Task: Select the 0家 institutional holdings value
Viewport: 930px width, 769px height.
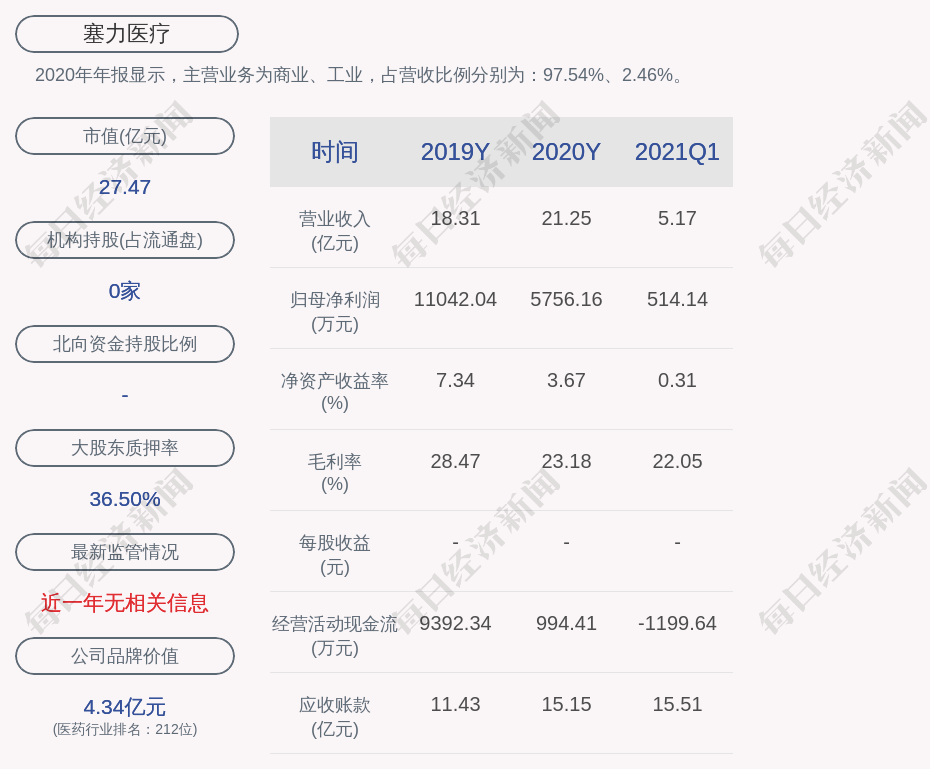Action: [125, 291]
